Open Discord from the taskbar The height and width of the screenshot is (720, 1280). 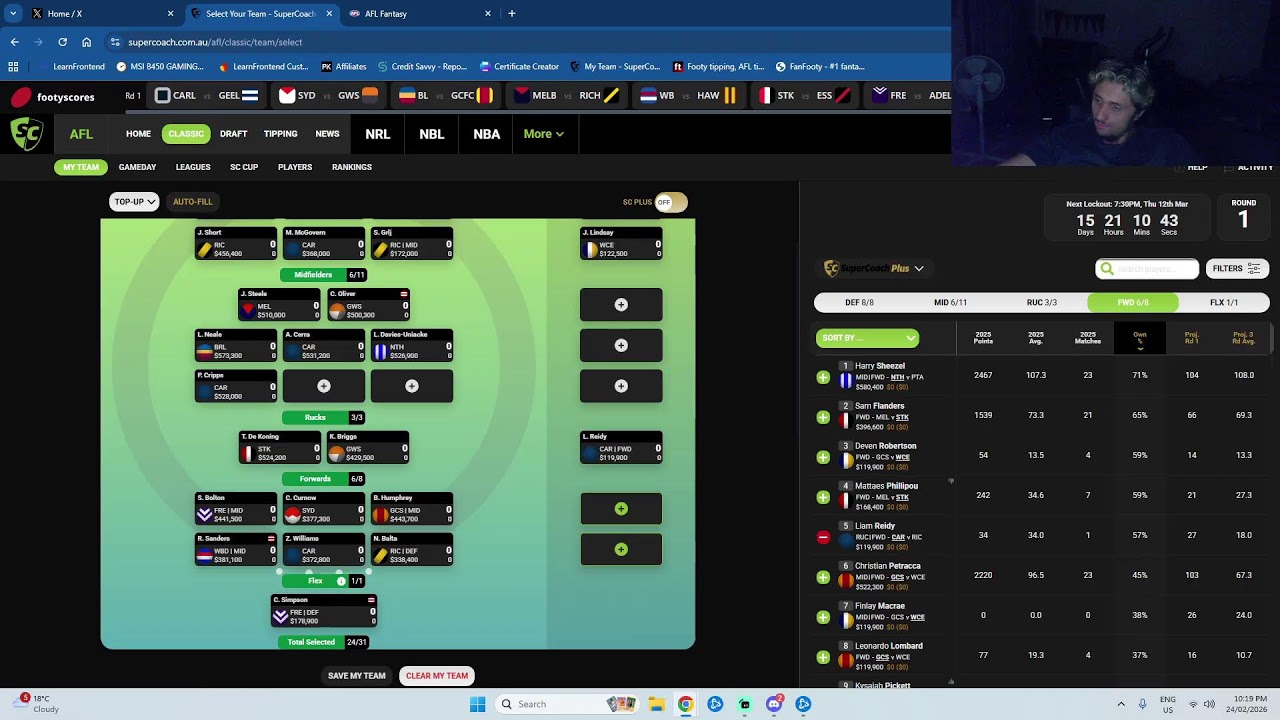pyautogui.click(x=773, y=704)
